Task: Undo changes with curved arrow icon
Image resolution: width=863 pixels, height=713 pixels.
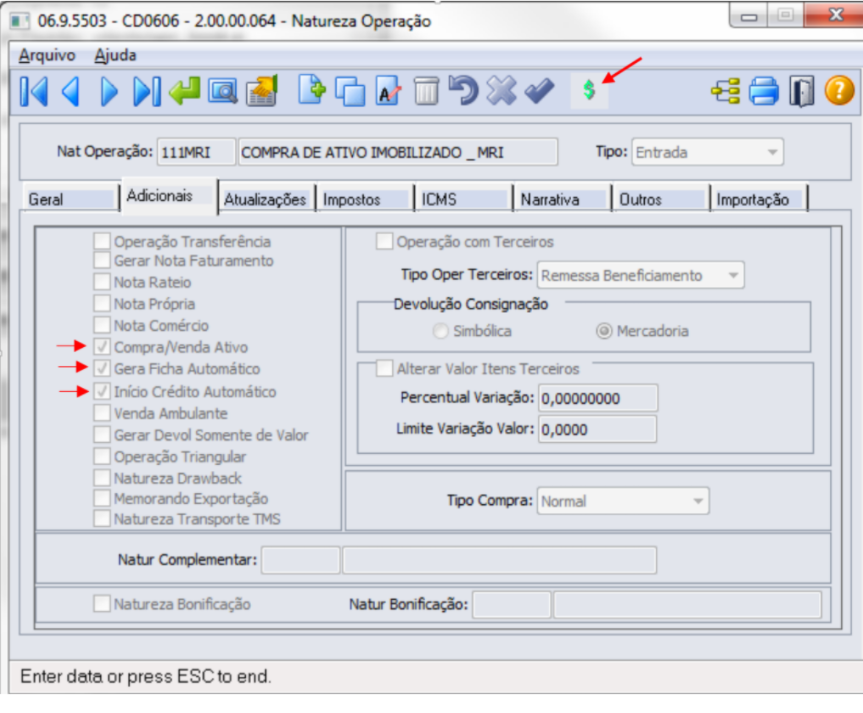Action: (463, 91)
